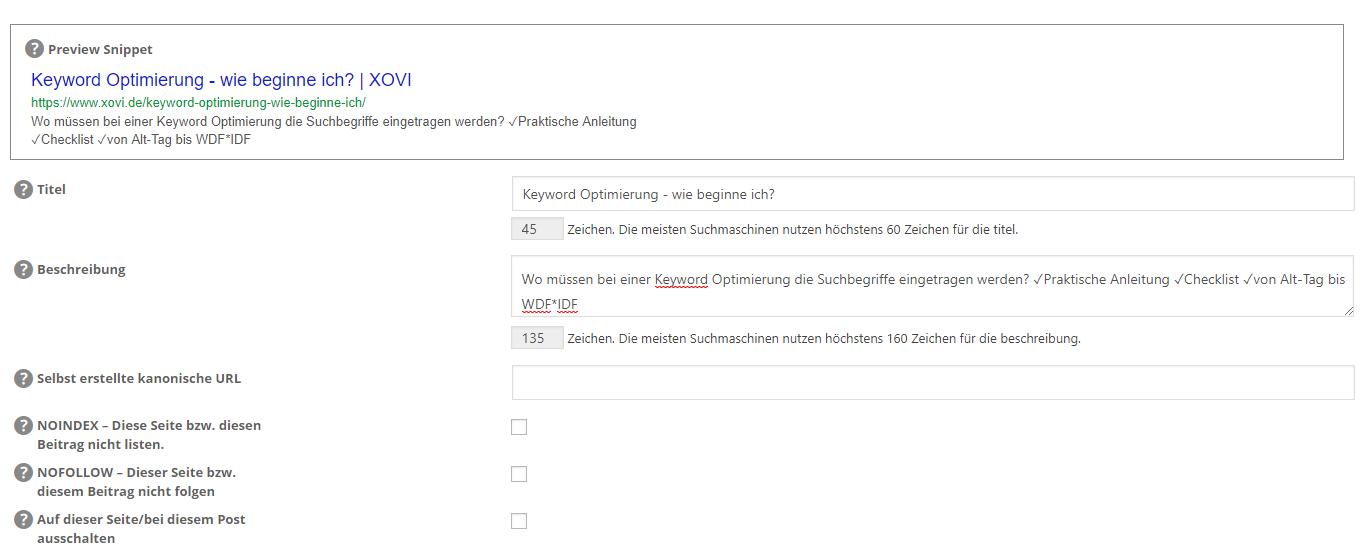Click inside the Beschreibung textarea
1365x560 pixels.
[932, 286]
